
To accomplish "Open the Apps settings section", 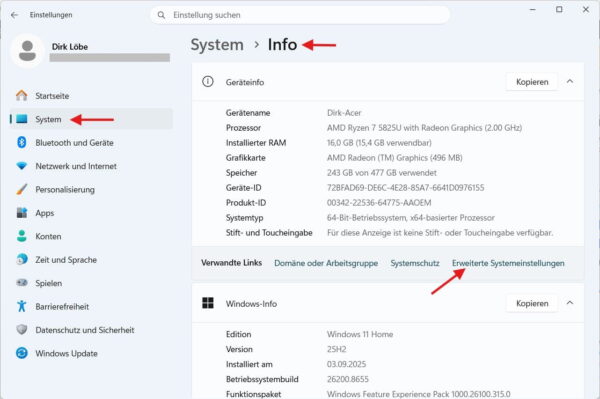I will click(x=91, y=213).
